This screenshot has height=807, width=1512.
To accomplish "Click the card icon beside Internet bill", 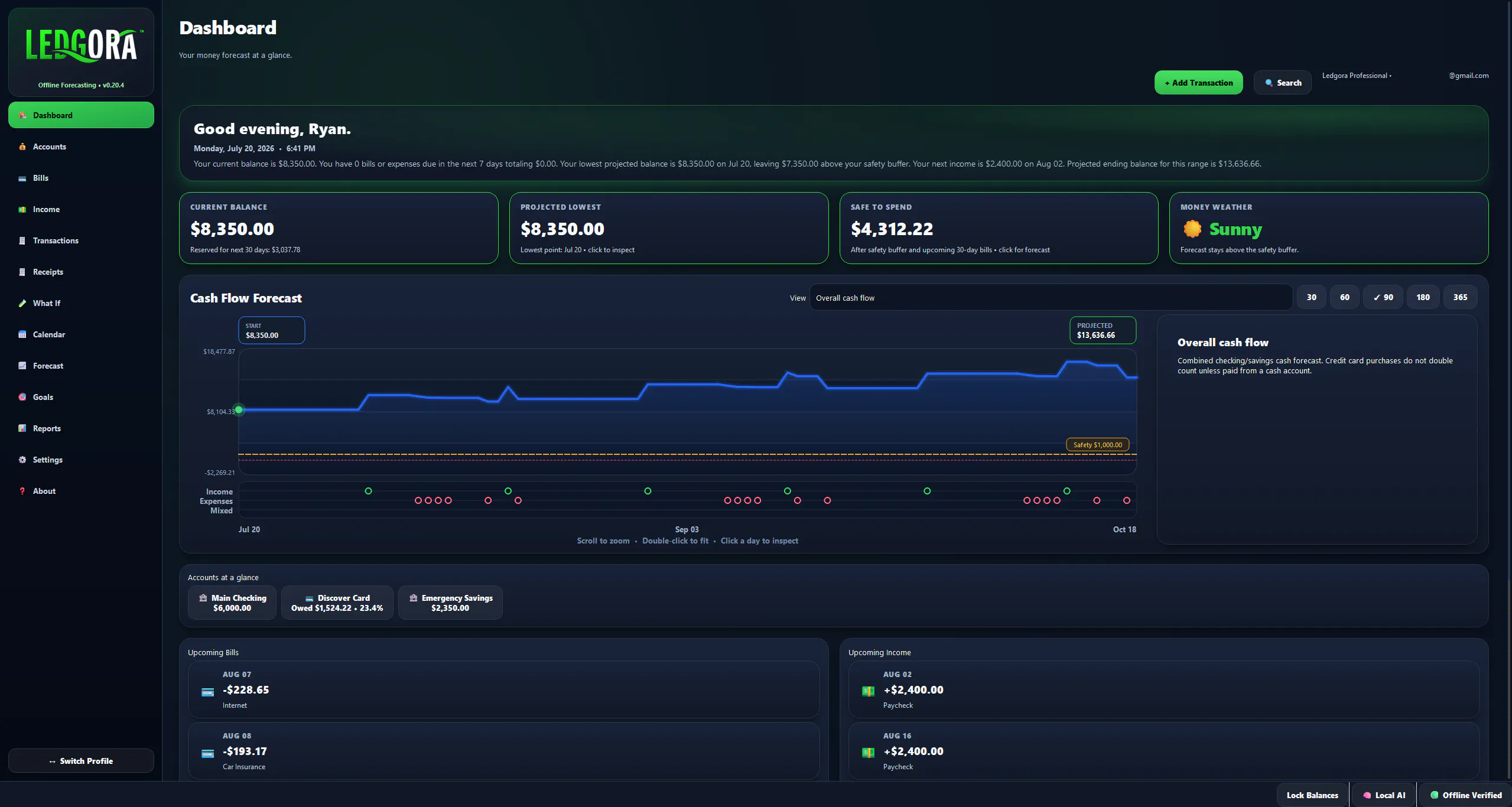I will pos(207,692).
